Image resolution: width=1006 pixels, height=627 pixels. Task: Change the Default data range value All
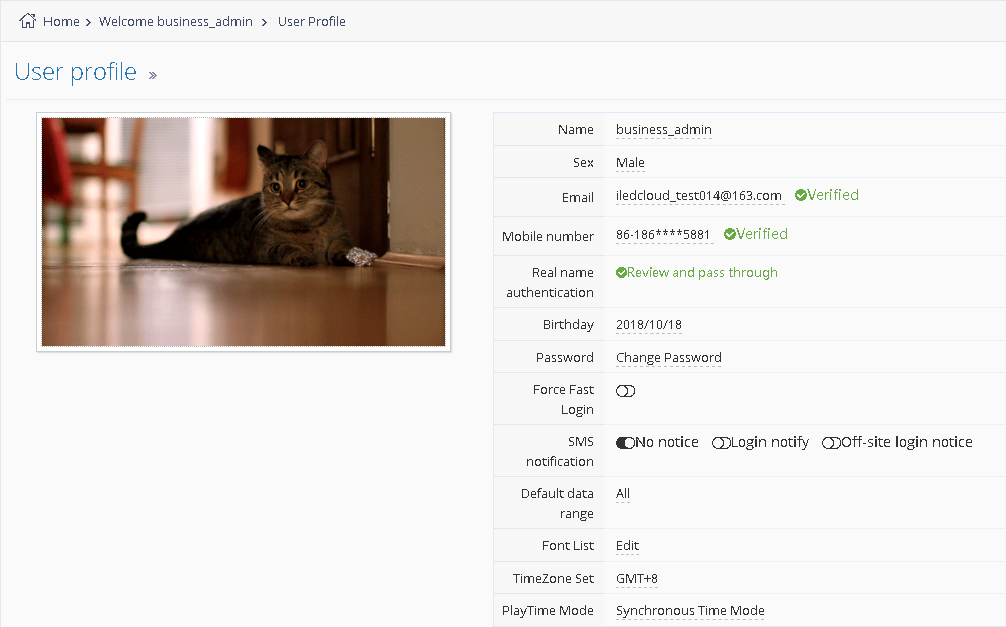tap(623, 494)
